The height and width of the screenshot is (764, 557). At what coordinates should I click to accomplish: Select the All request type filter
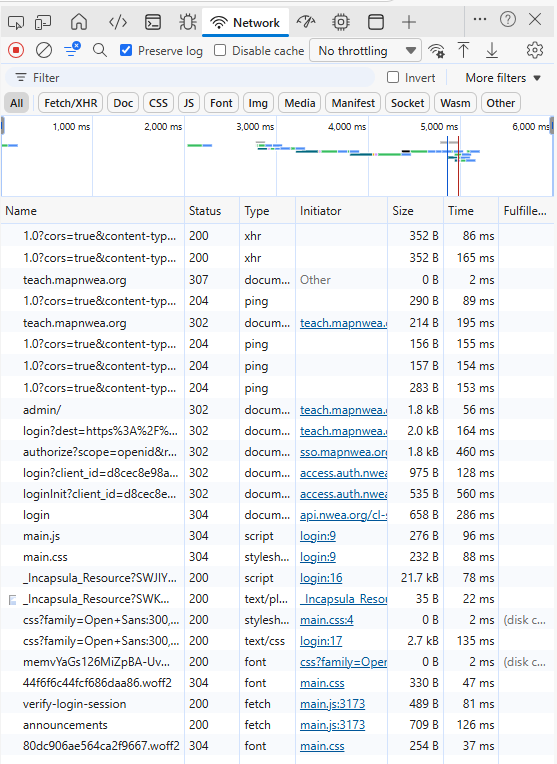pyautogui.click(x=17, y=103)
